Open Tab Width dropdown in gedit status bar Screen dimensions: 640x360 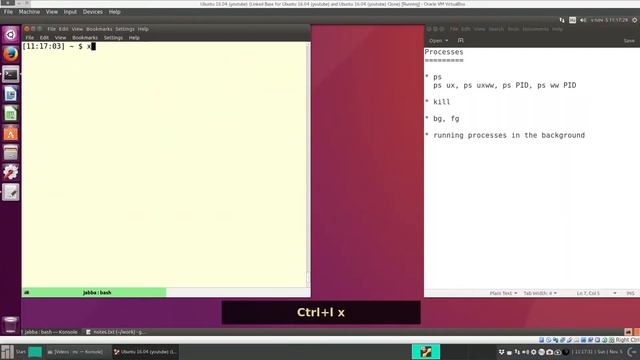click(540, 293)
